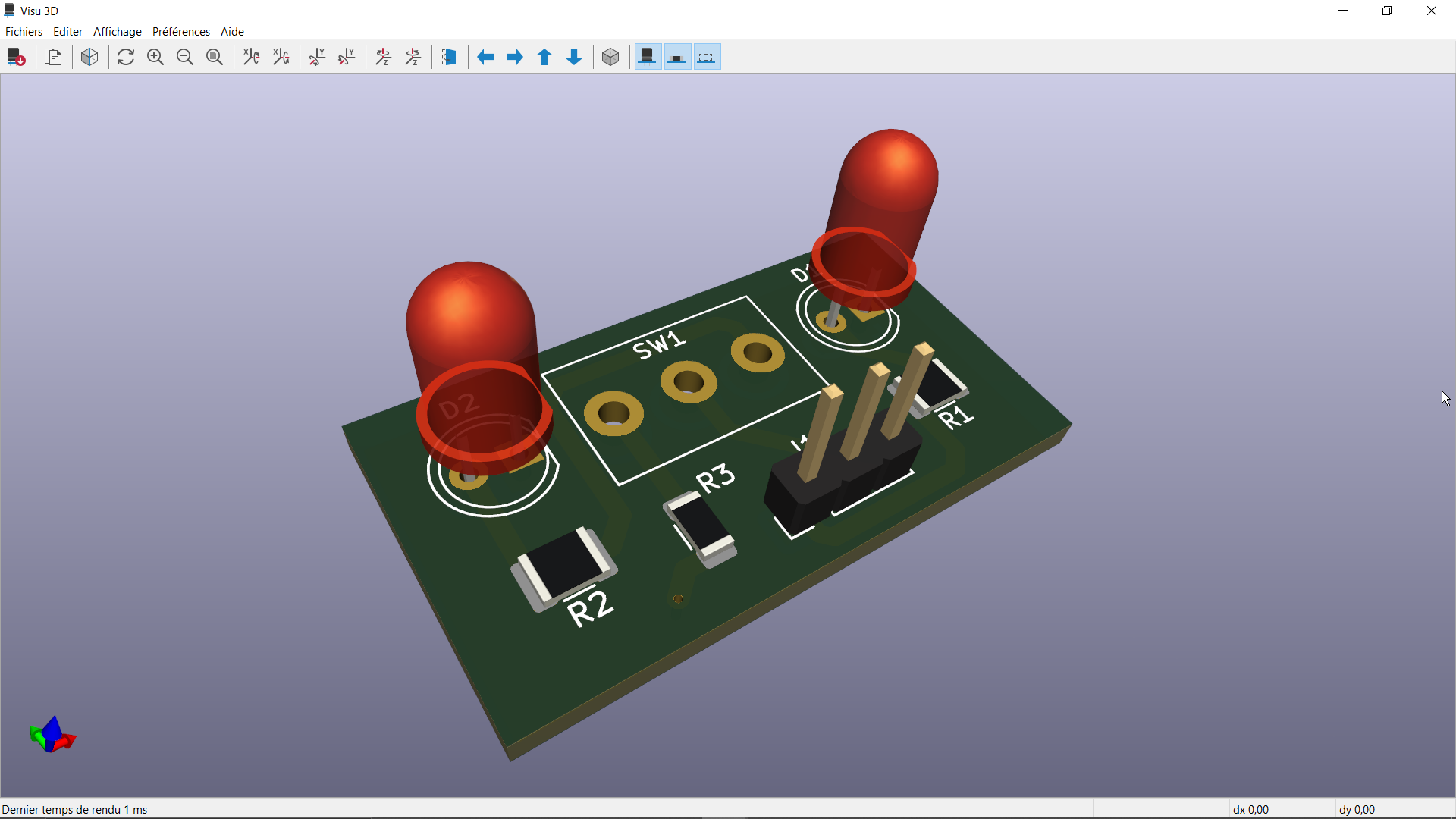This screenshot has width=1456, height=819.
Task: Rotate around Z axis using second Z icon
Action: (x=414, y=57)
